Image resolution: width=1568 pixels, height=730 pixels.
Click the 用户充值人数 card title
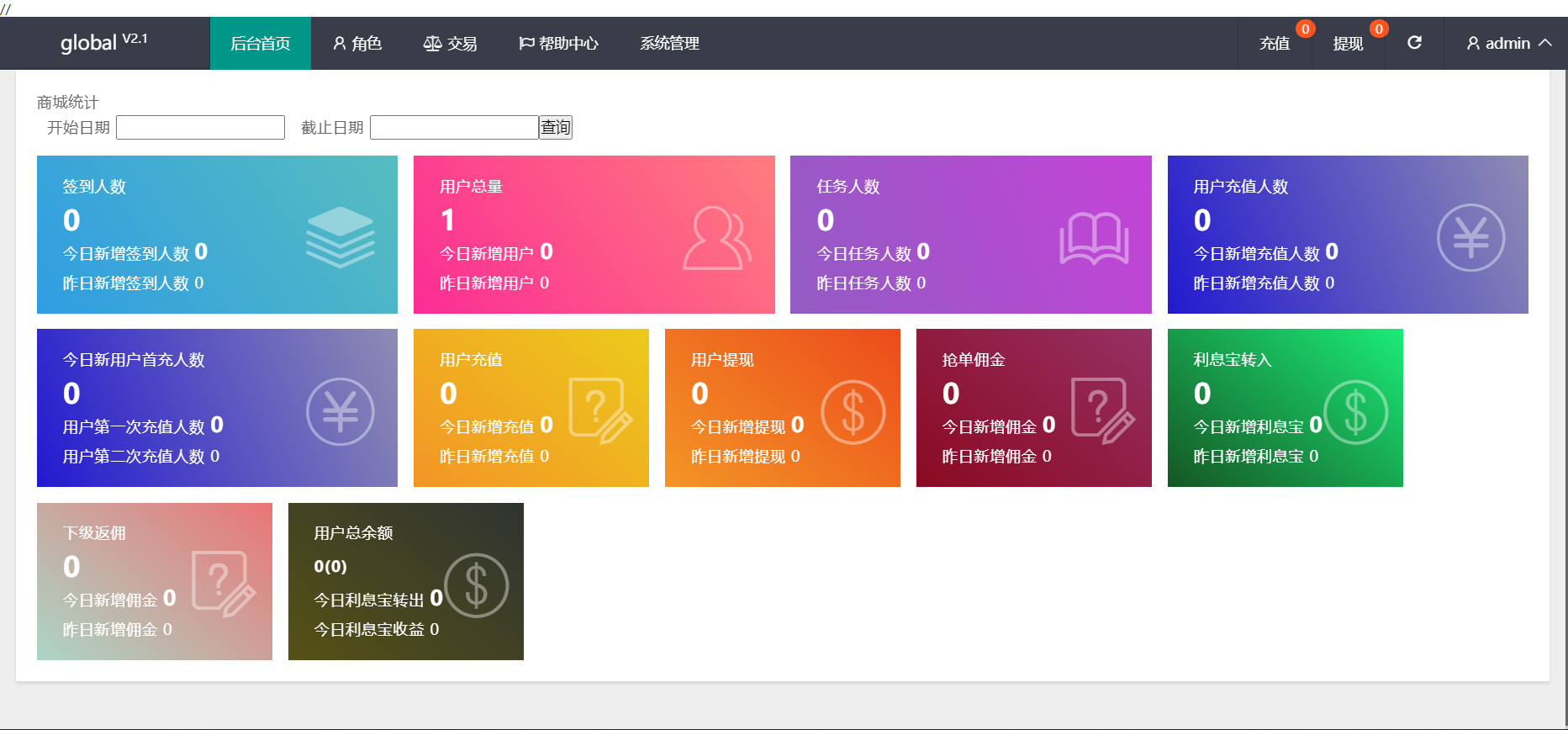[x=1241, y=187]
